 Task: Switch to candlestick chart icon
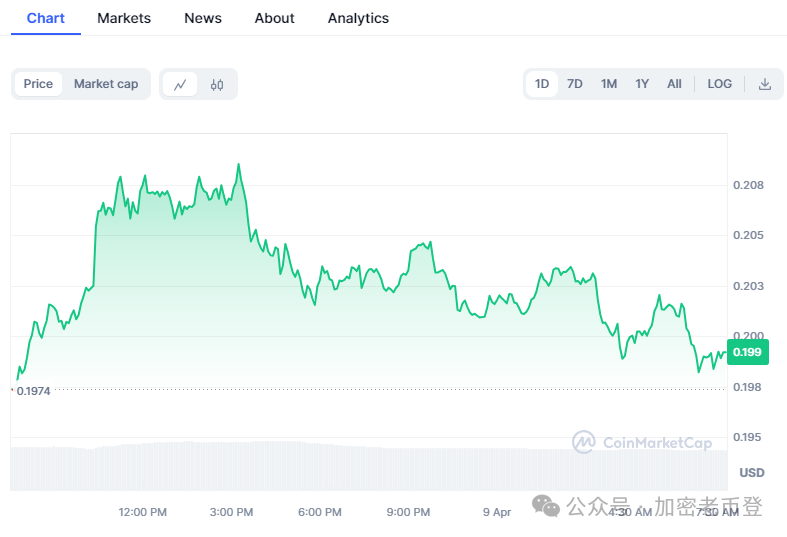(217, 84)
